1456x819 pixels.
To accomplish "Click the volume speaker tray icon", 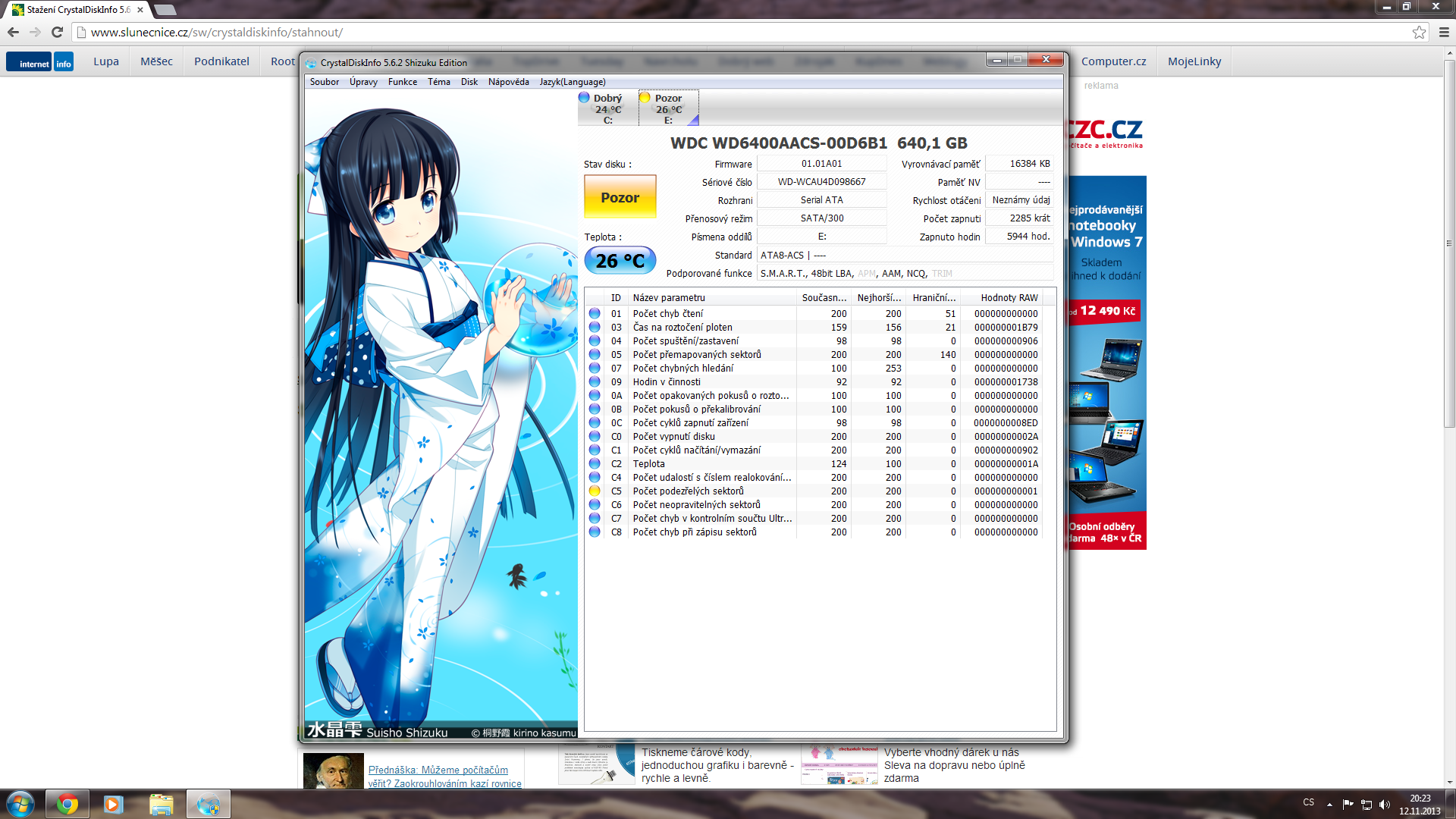I will [x=1385, y=804].
